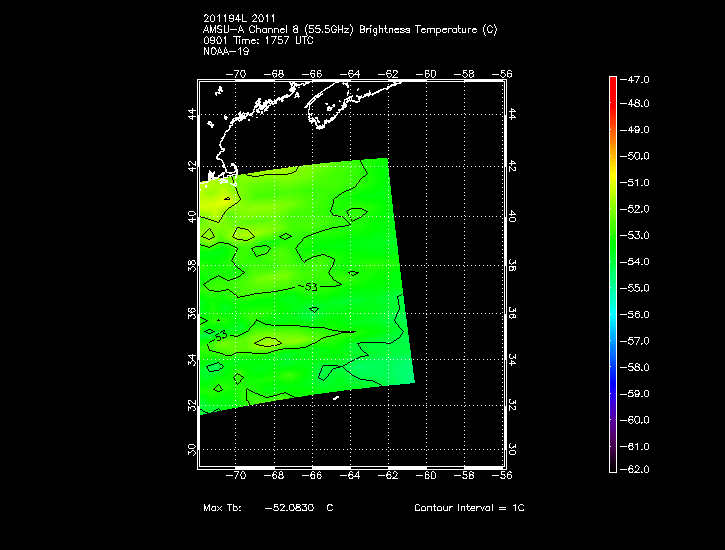This screenshot has width=725, height=550.
Task: Click the color bar label '-62.0'
Action: (634, 469)
